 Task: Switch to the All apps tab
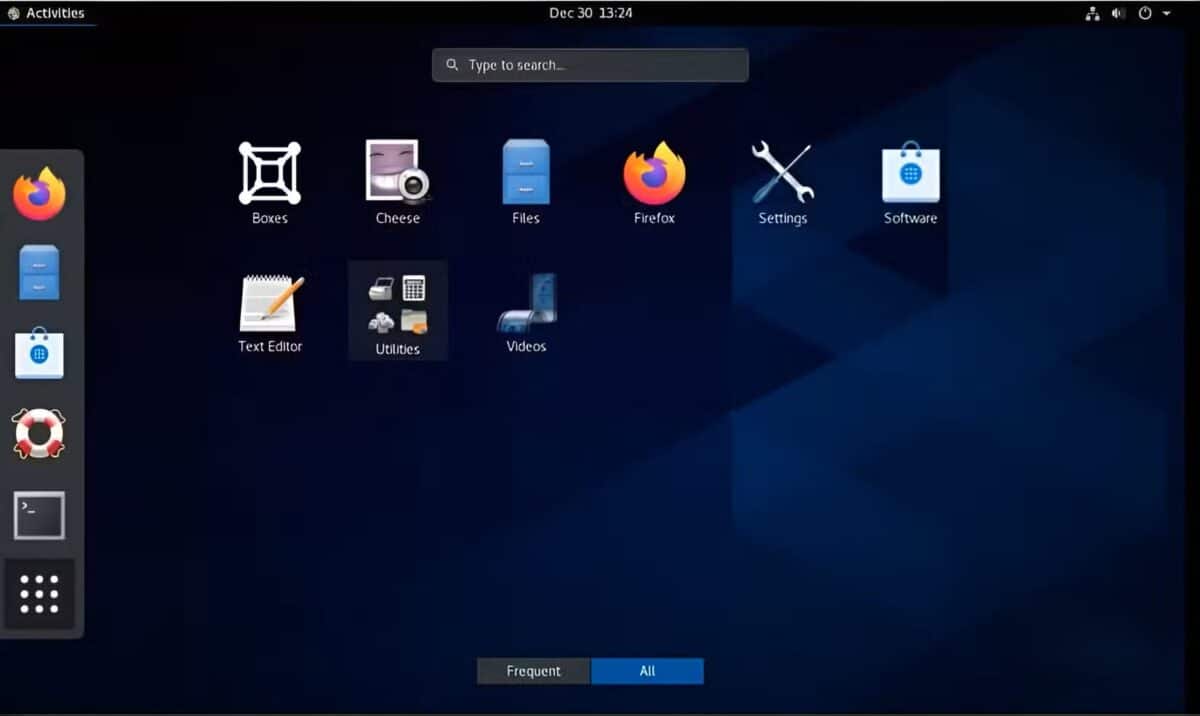coord(647,671)
